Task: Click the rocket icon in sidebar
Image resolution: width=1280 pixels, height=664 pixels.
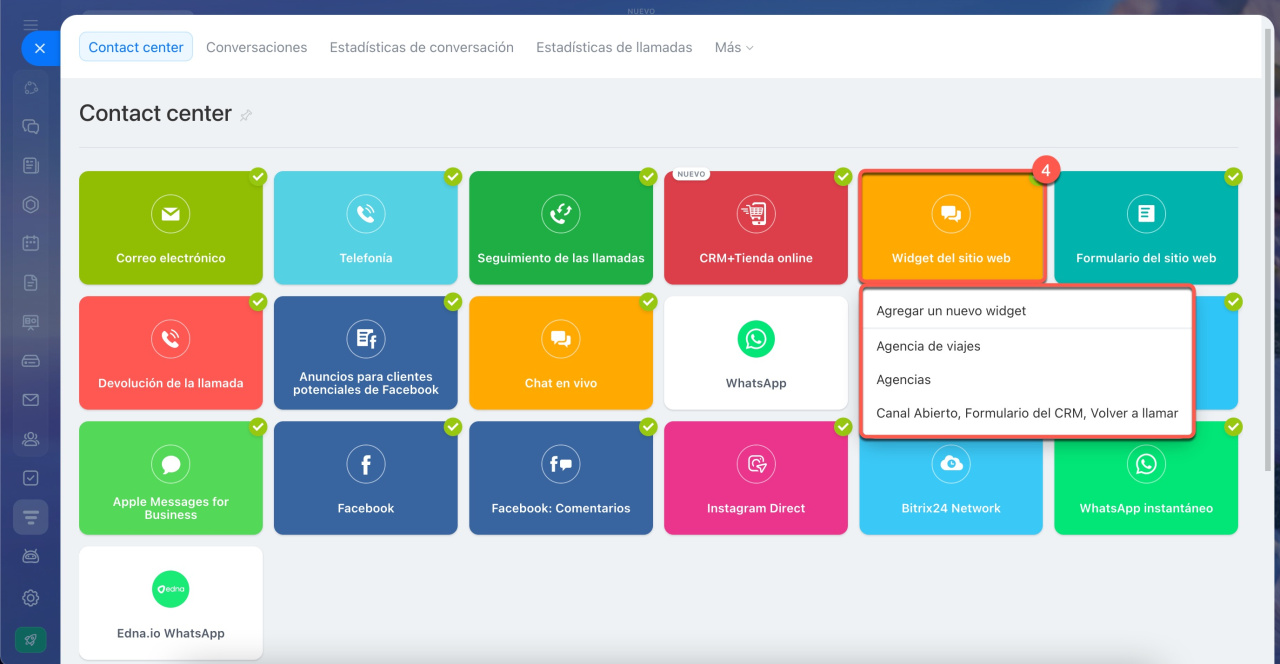Action: [x=31, y=640]
